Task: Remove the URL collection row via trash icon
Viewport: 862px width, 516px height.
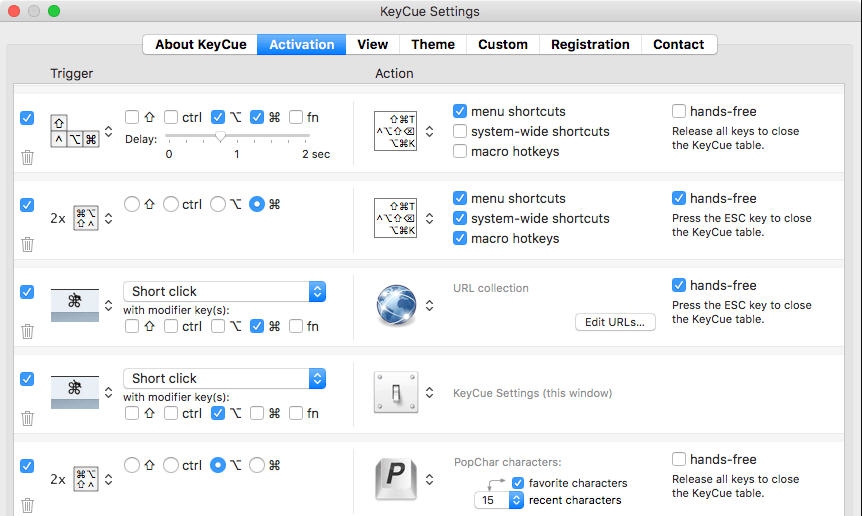Action: 27,331
